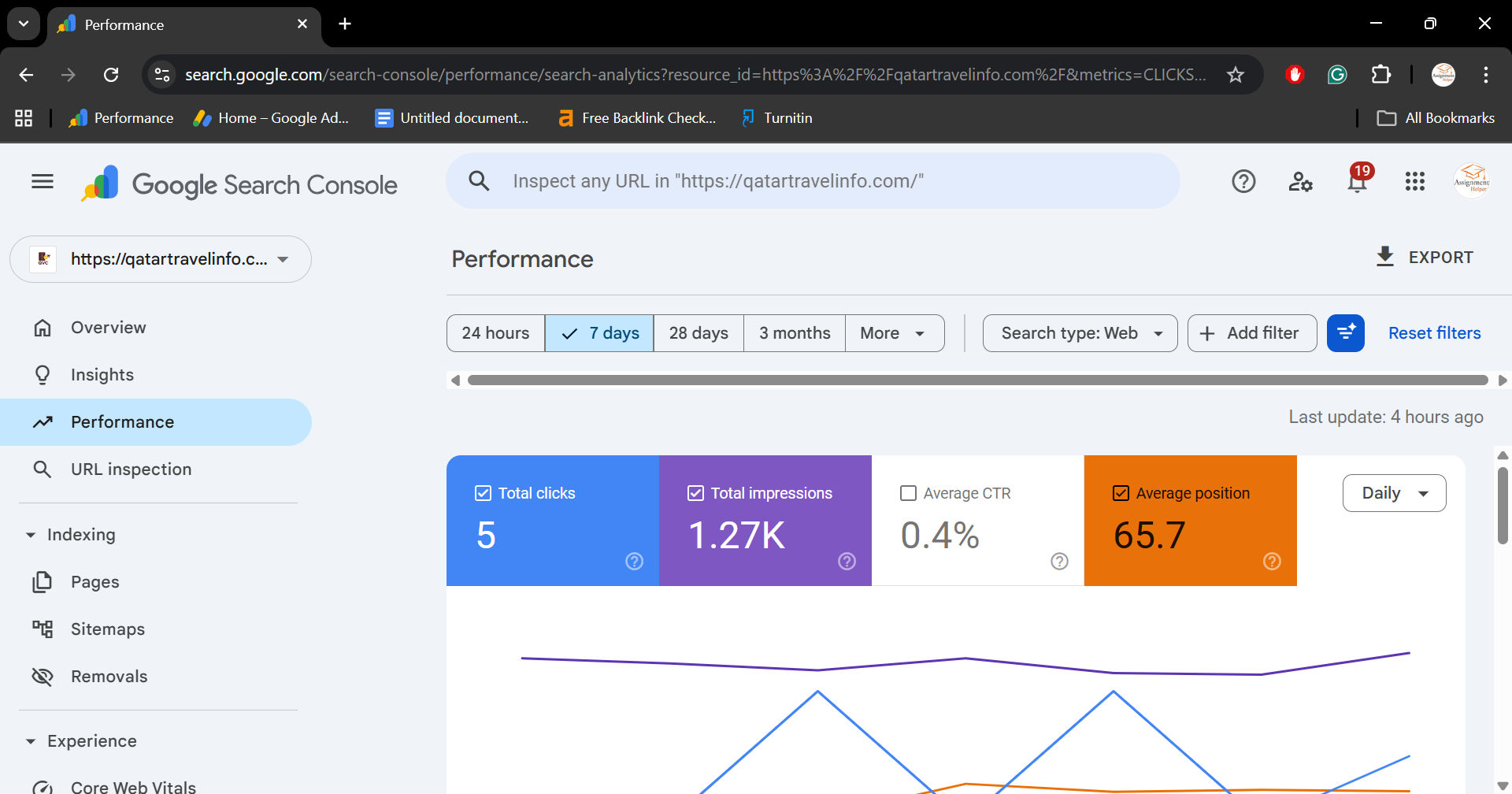Open URL inspection in the sidebar
The height and width of the screenshot is (794, 1512).
[156, 469]
